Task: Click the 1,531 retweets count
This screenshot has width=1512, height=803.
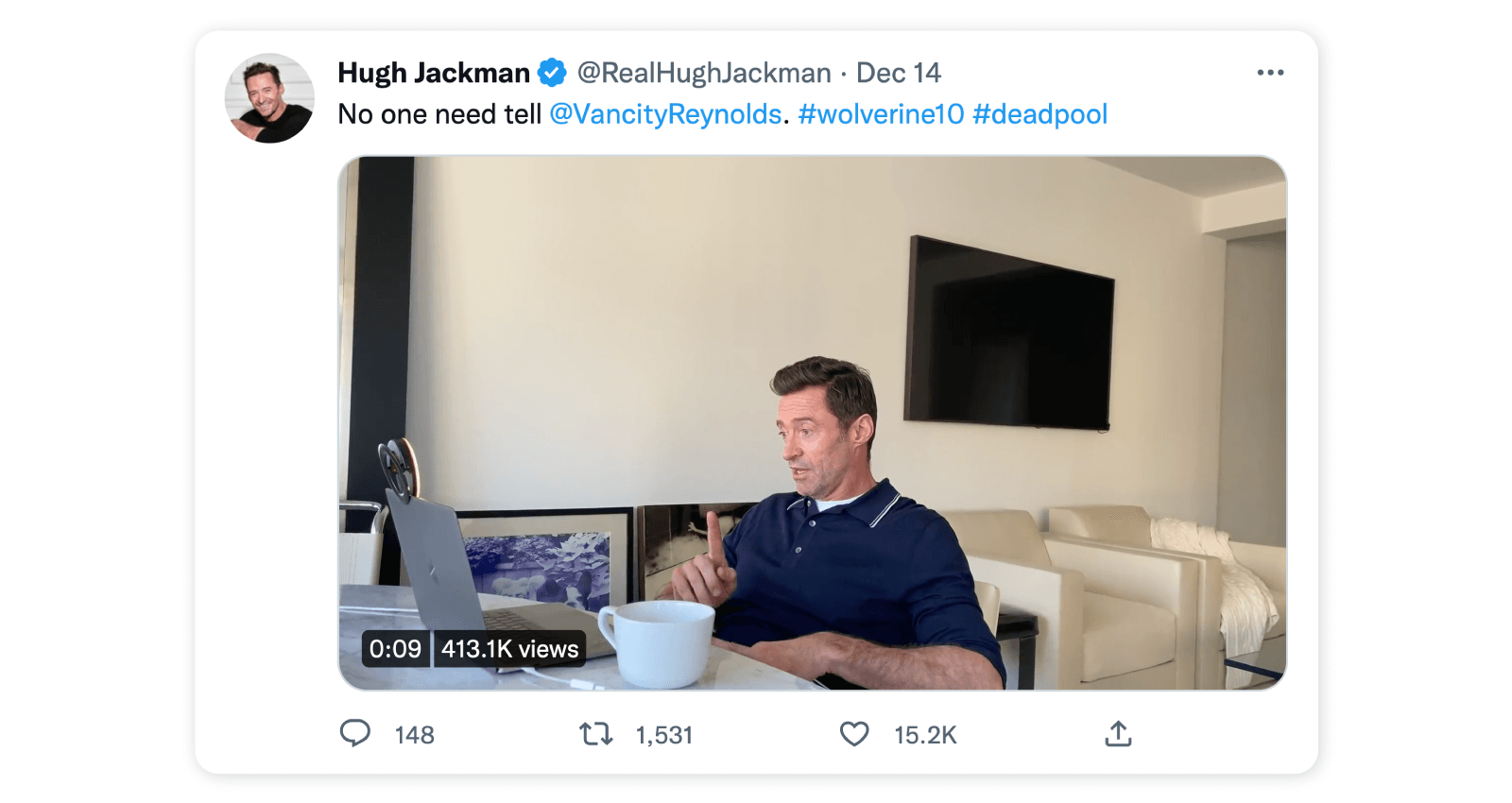Action: coord(663,735)
